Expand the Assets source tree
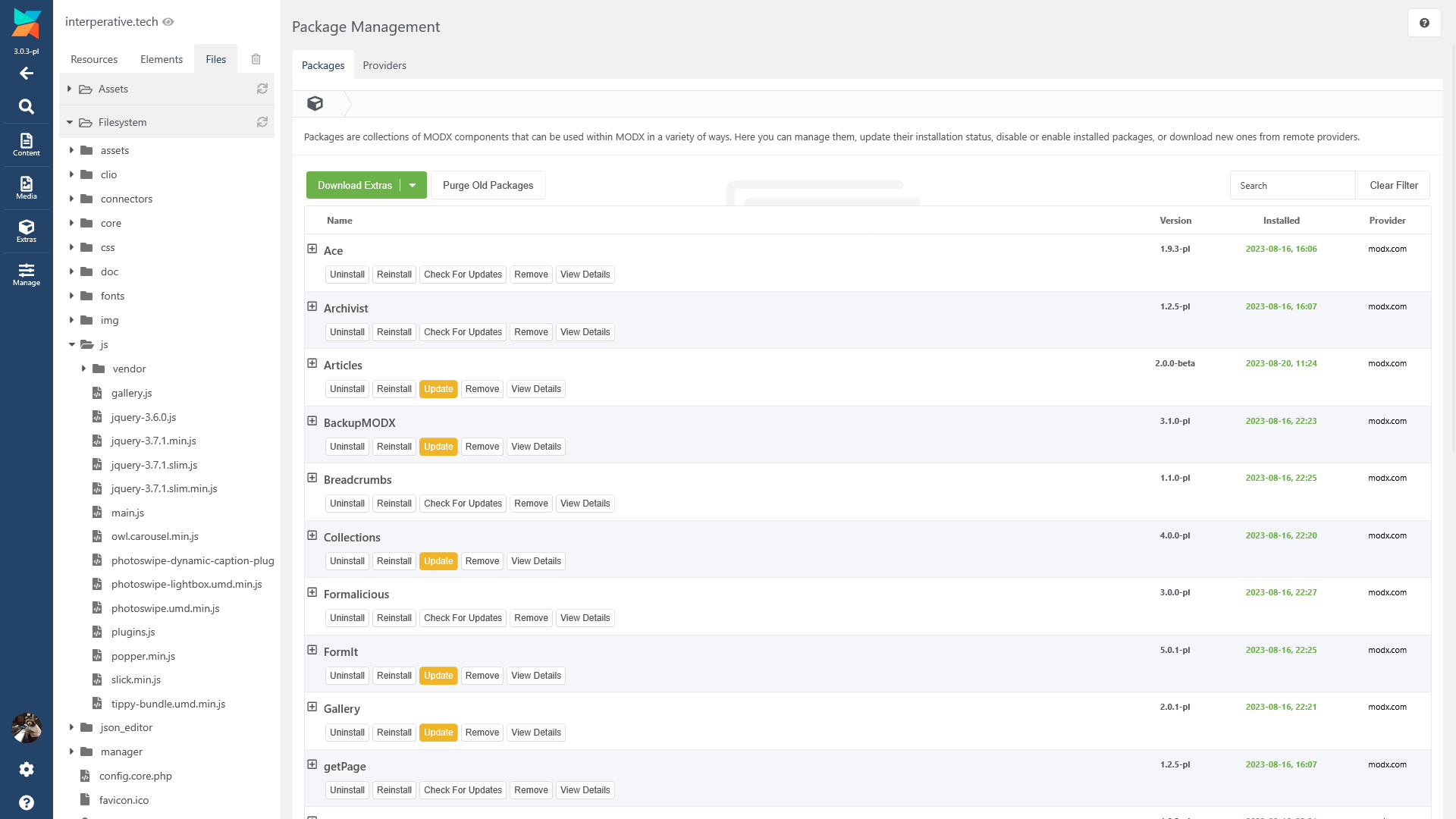The height and width of the screenshot is (819, 1456). click(69, 89)
